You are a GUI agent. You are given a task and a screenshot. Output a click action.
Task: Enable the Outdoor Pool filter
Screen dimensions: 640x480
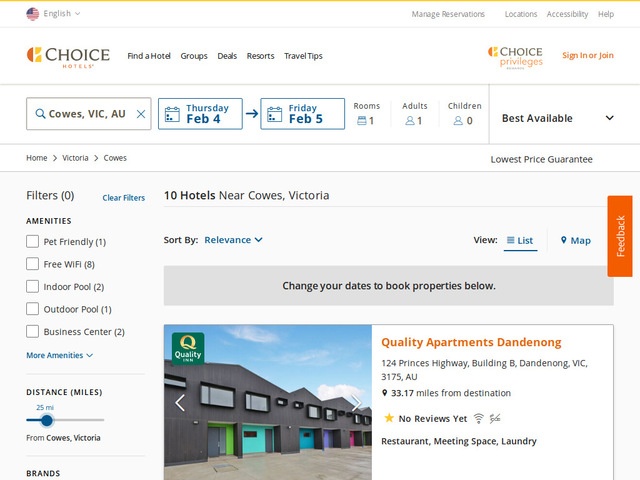pos(33,309)
